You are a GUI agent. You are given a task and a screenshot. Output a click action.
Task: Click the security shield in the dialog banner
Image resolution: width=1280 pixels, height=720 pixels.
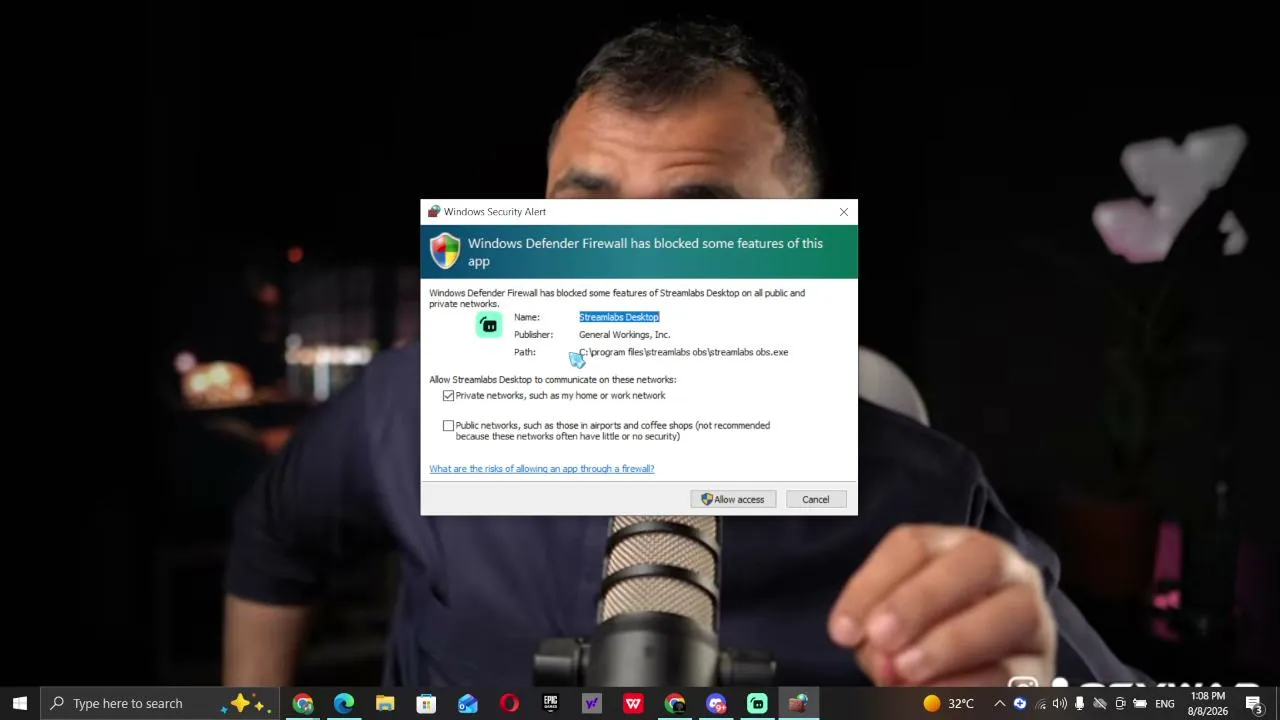tap(445, 251)
